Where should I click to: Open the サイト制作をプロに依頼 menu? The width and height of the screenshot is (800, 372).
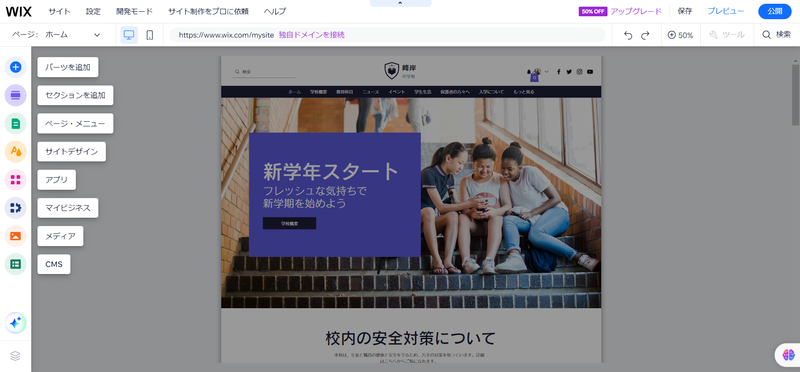(208, 11)
